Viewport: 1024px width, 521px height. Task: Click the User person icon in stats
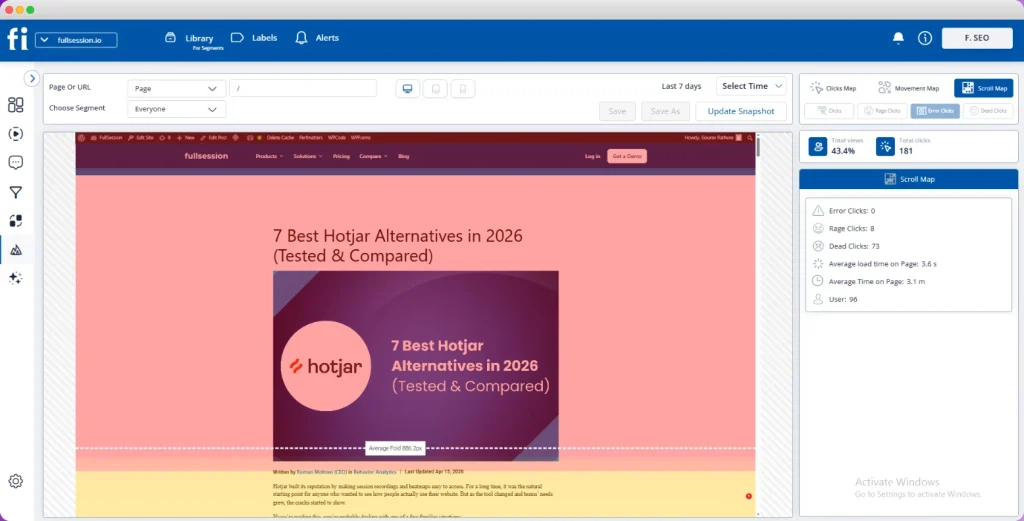tap(818, 299)
